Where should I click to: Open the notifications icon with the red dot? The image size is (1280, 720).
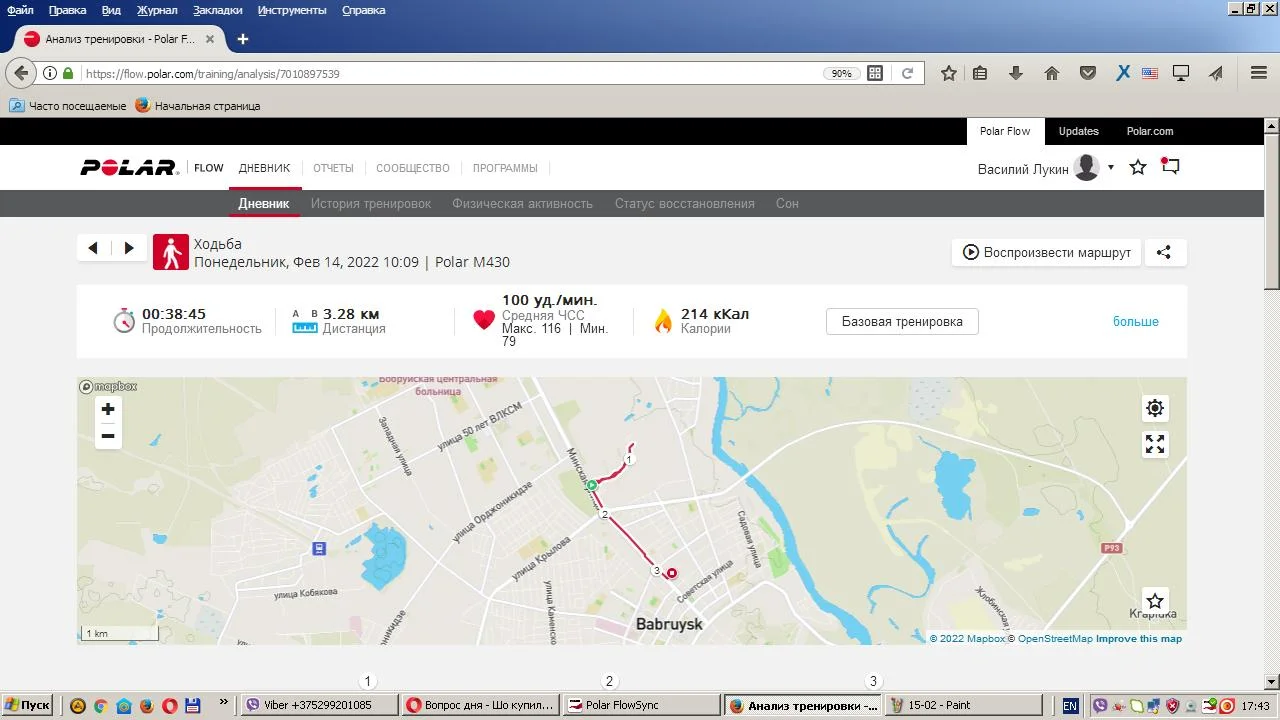coord(1170,166)
